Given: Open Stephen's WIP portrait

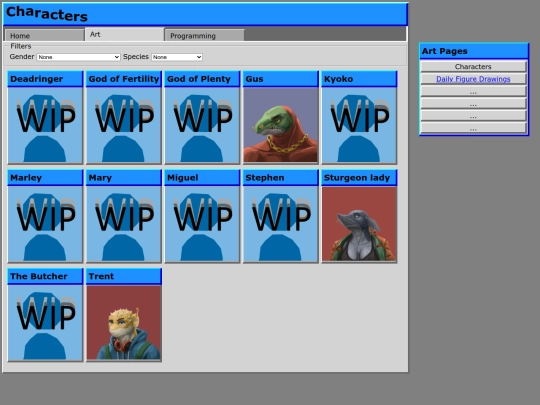Looking at the screenshot, I should pos(281,224).
